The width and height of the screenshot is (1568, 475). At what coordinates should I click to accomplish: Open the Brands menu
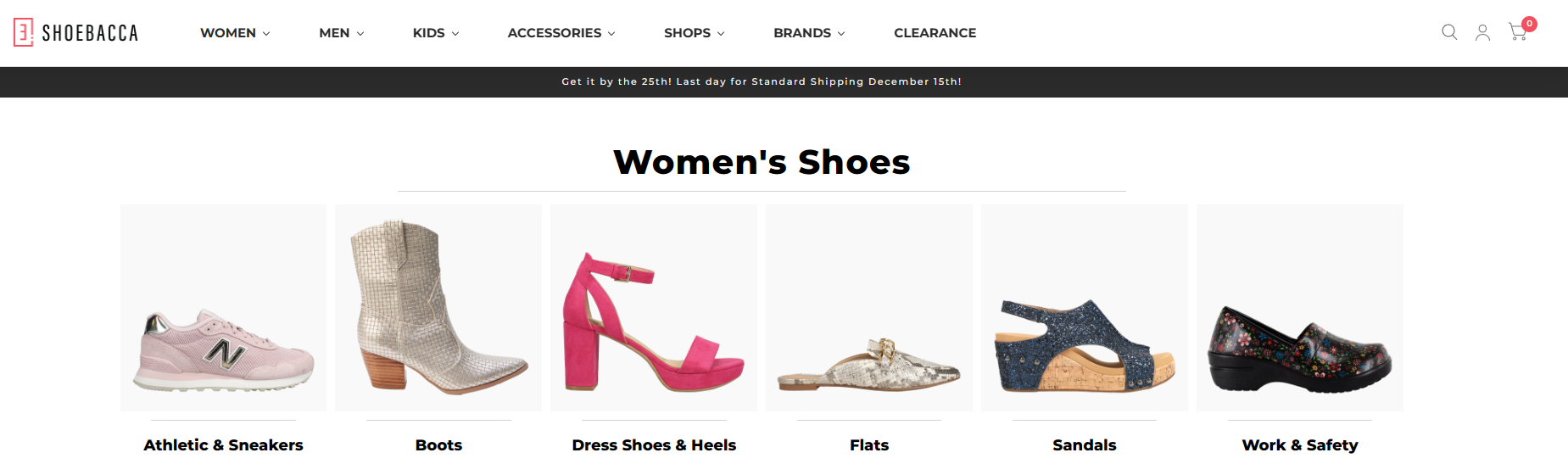(x=809, y=33)
